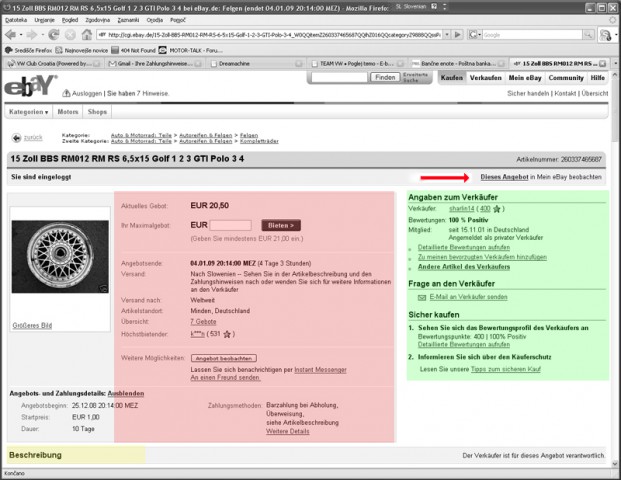This screenshot has height=480, width=621.
Task: Click the envelope icon for seller email
Action: click(422, 297)
